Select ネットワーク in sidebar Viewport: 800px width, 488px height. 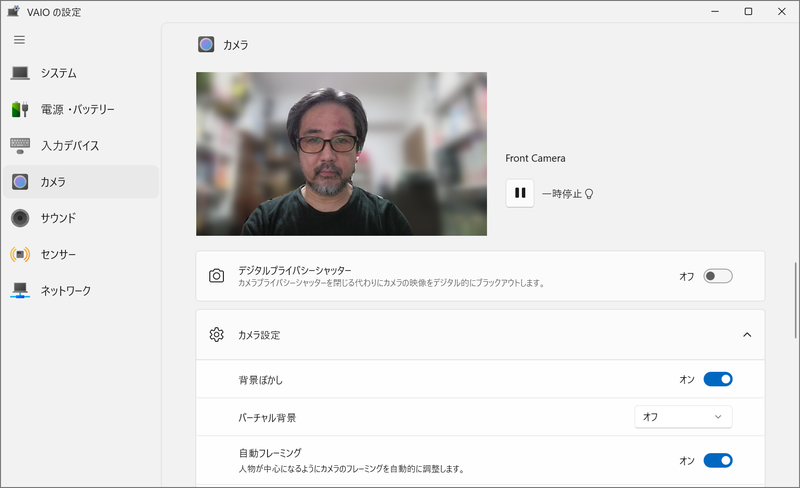[x=81, y=290]
